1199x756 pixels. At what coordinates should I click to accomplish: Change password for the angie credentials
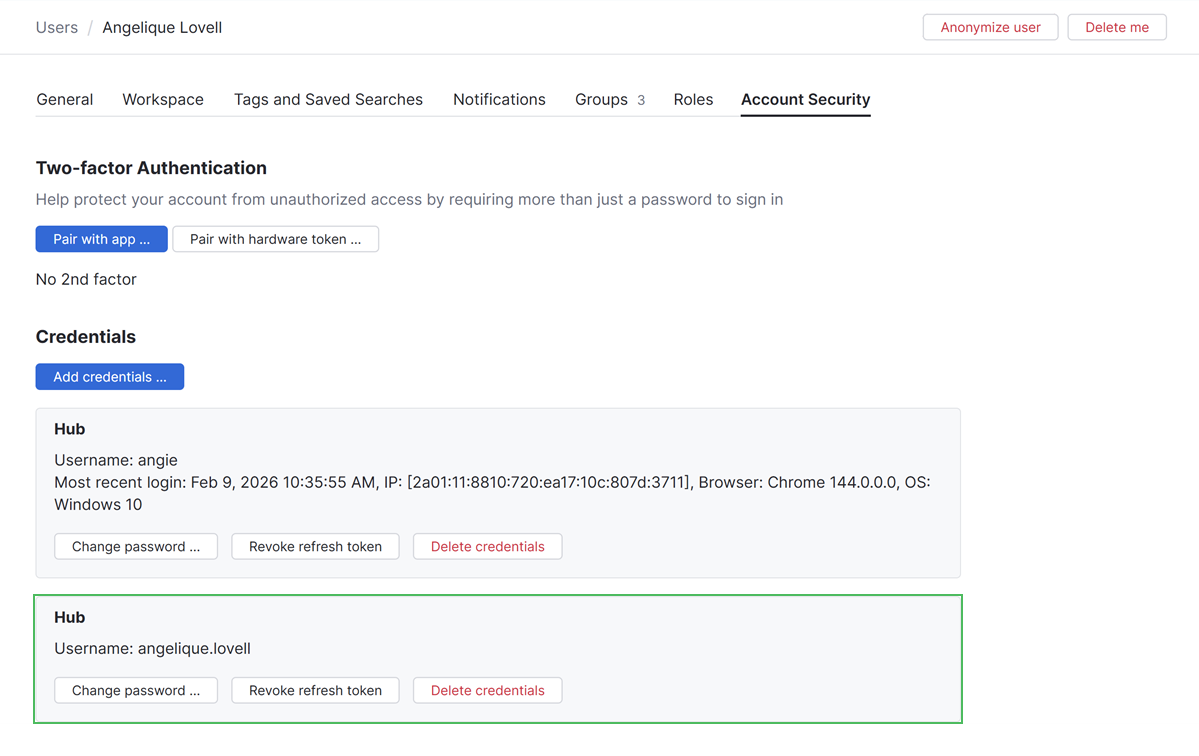click(136, 546)
